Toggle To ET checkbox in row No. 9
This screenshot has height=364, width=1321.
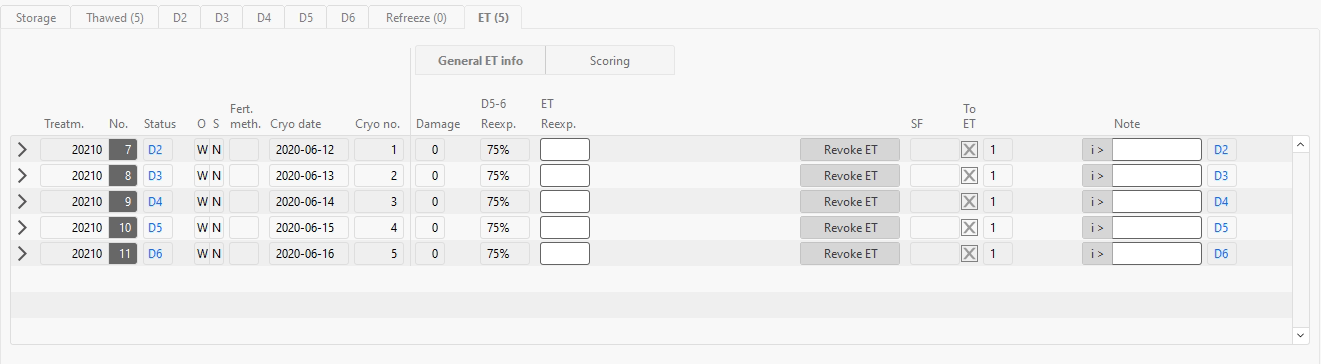pos(969,202)
